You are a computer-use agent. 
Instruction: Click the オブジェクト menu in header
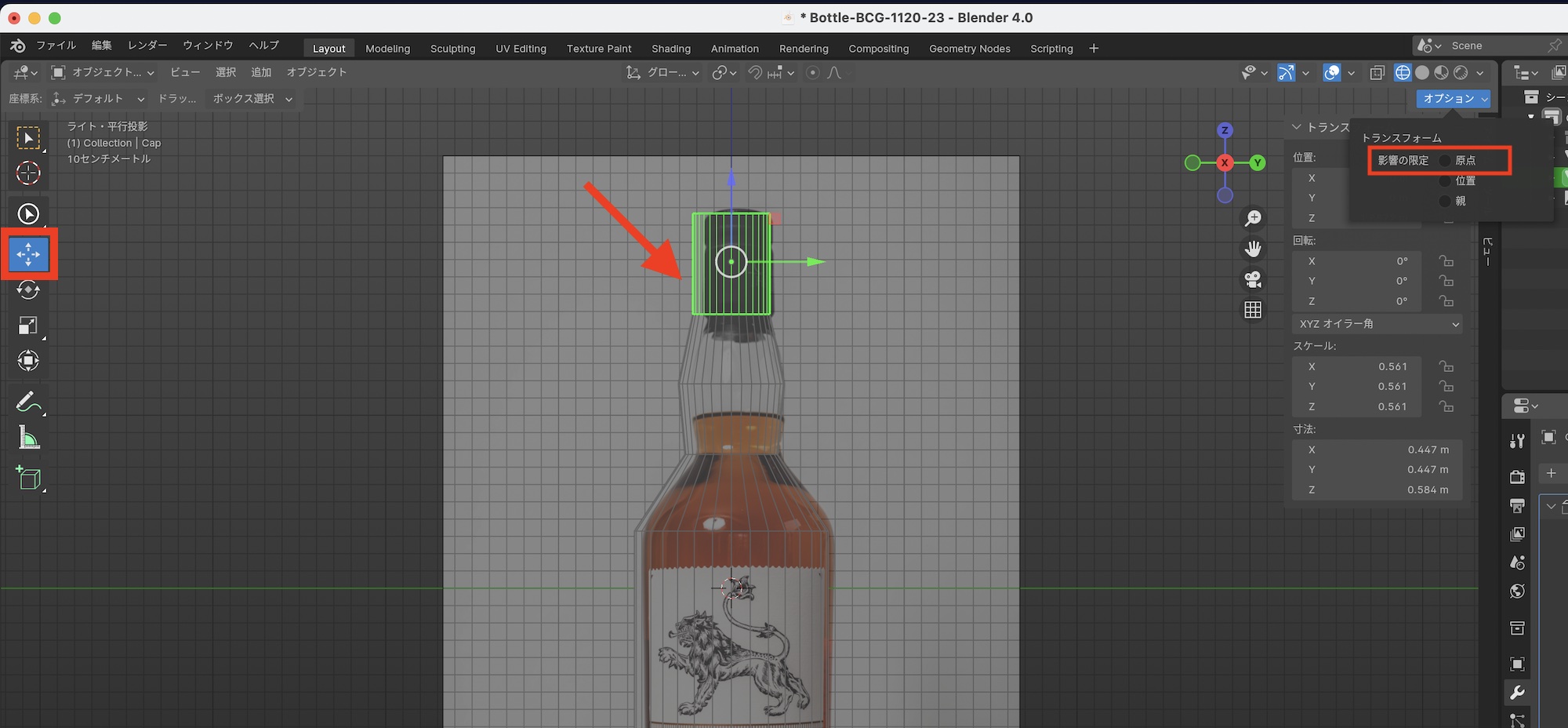316,72
